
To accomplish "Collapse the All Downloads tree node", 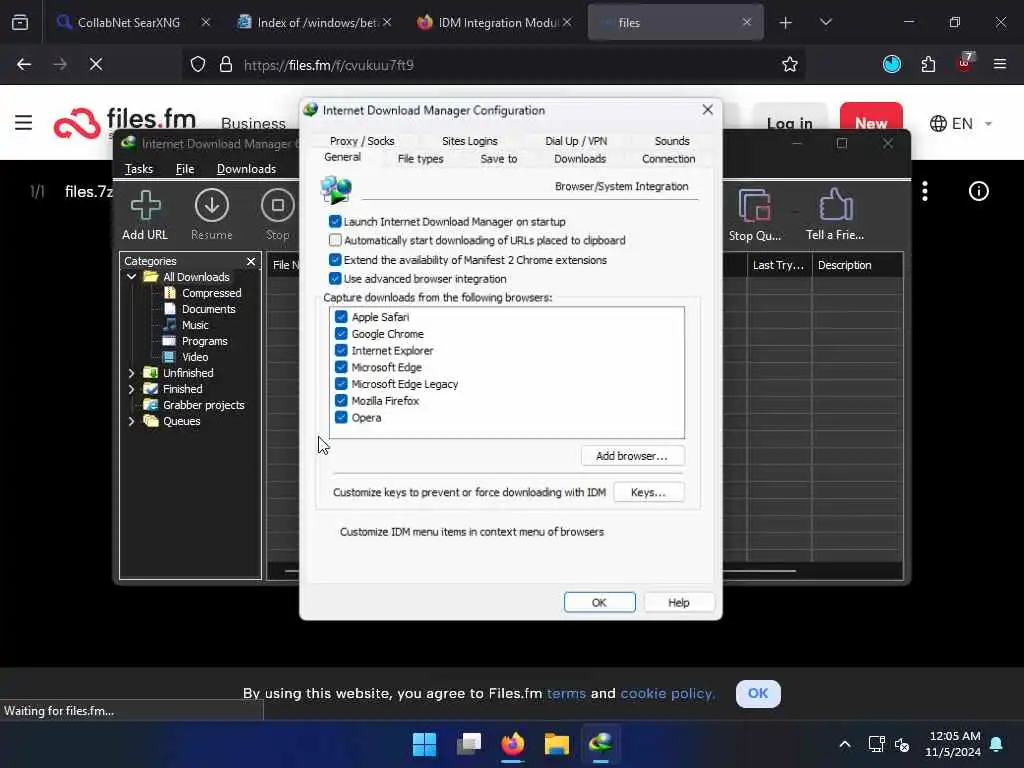I will click(131, 277).
